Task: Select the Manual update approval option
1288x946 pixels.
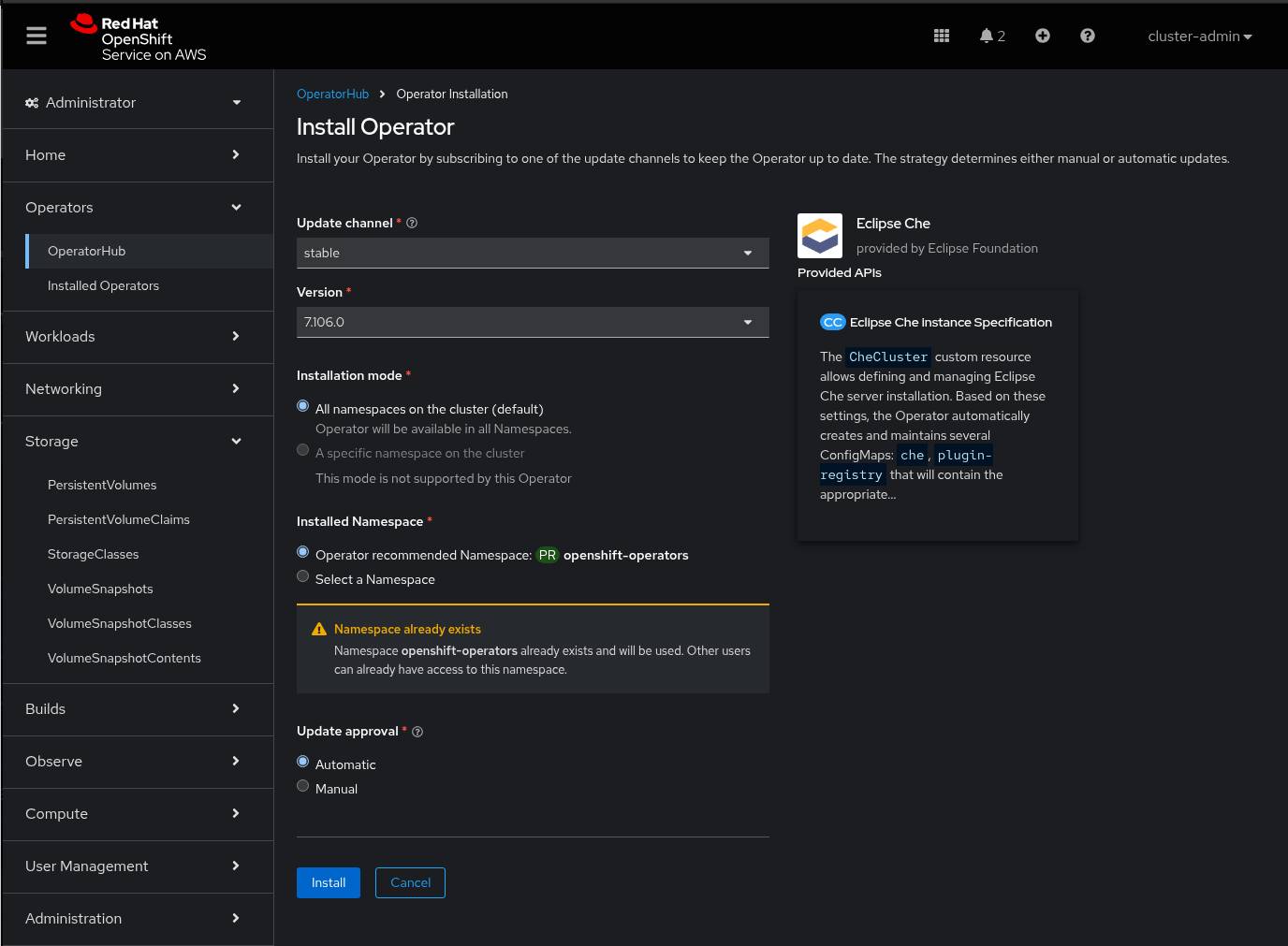Action: (x=303, y=786)
